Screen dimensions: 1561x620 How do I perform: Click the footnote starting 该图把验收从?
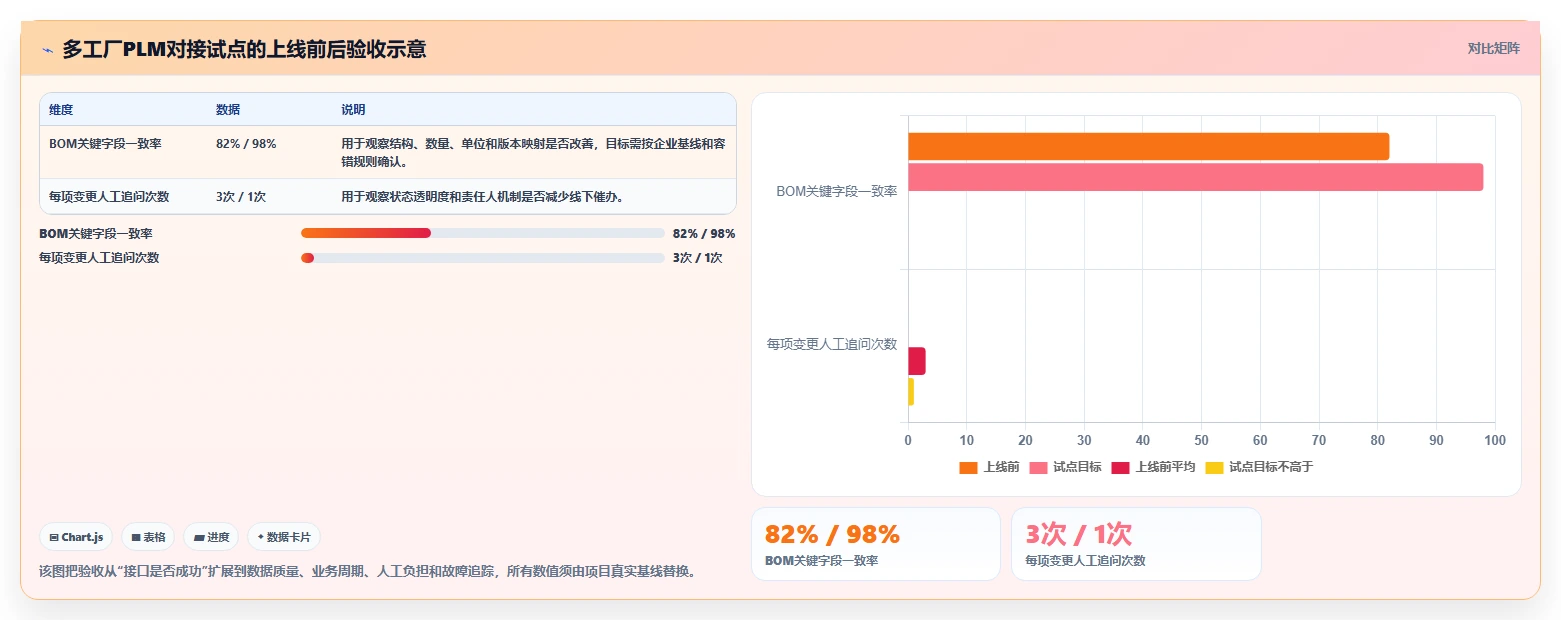367,572
